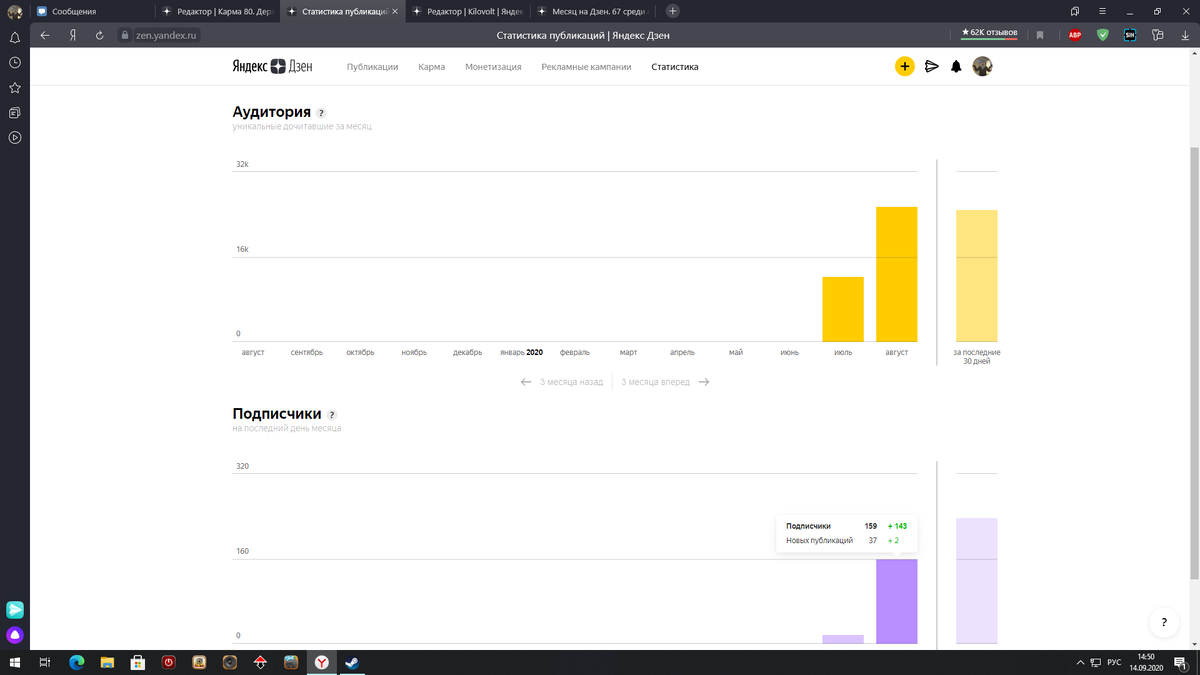
Task: Open sidebar notifications bell
Action: click(15, 37)
